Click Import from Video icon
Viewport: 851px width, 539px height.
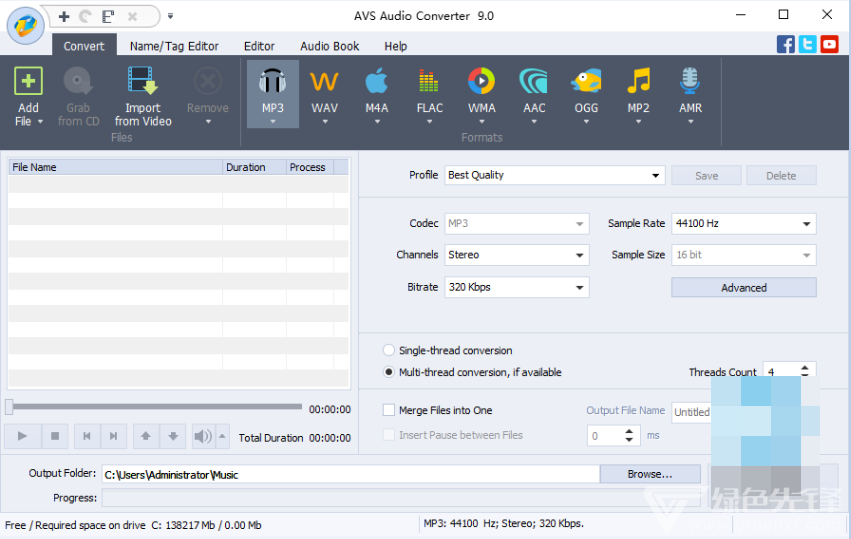[142, 81]
